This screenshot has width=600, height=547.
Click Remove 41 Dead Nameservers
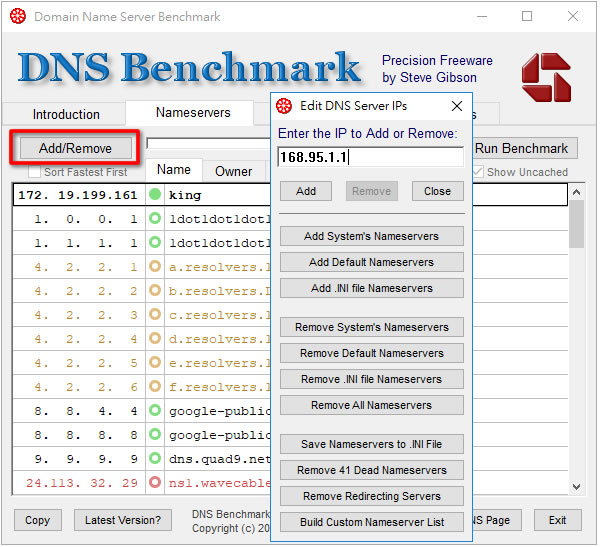pyautogui.click(x=372, y=470)
